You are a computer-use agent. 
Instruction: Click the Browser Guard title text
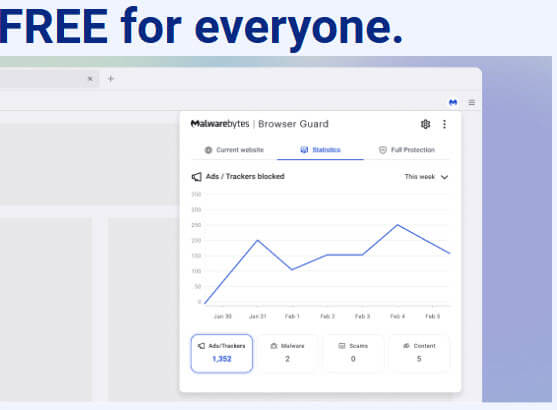click(293, 124)
